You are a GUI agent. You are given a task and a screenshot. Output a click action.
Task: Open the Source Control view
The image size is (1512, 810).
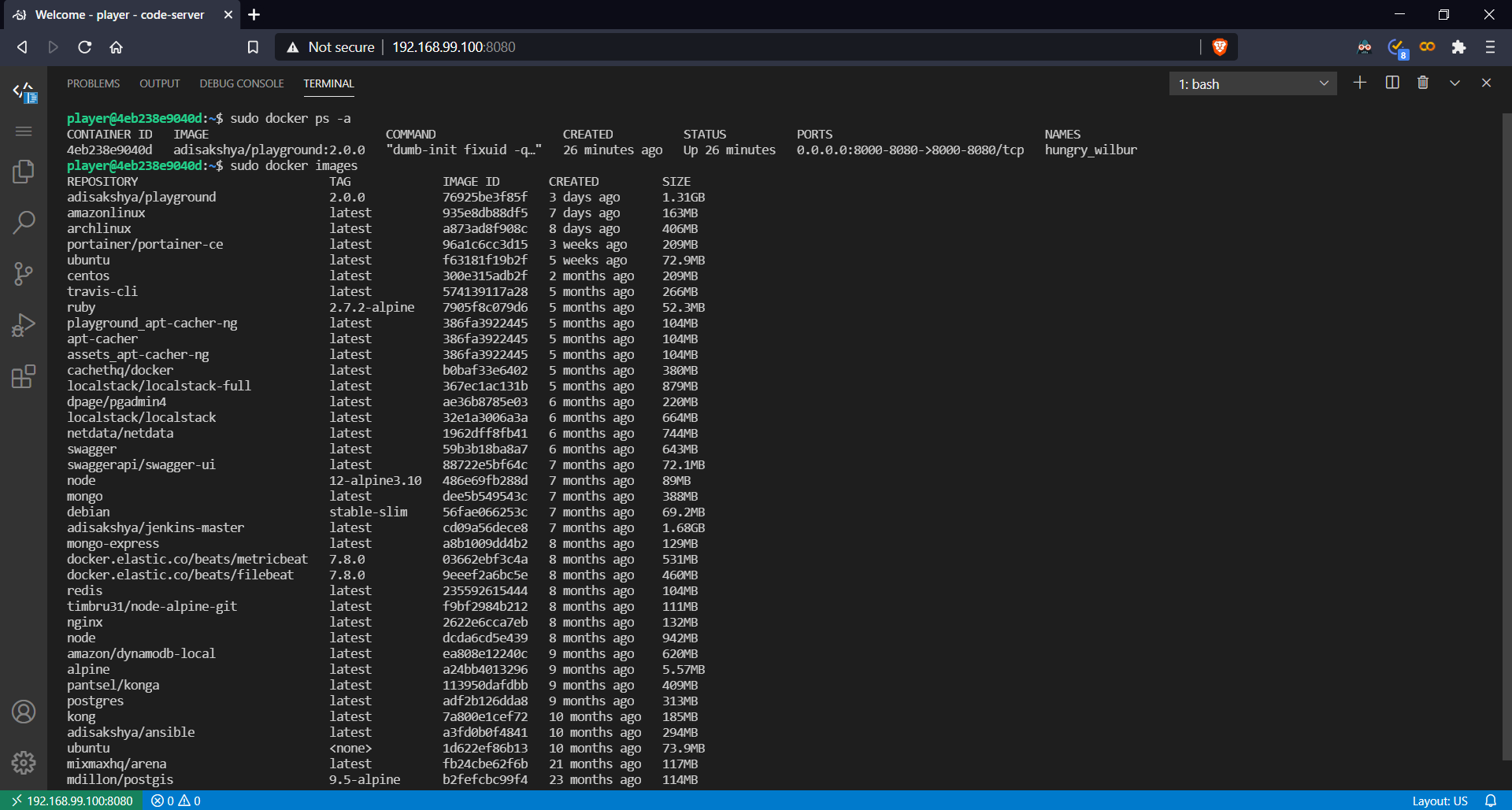tap(24, 274)
